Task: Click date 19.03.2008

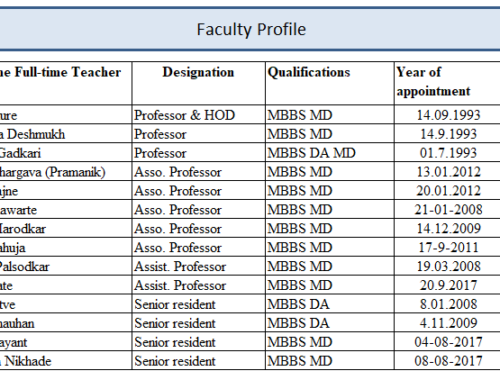Action: point(449,267)
